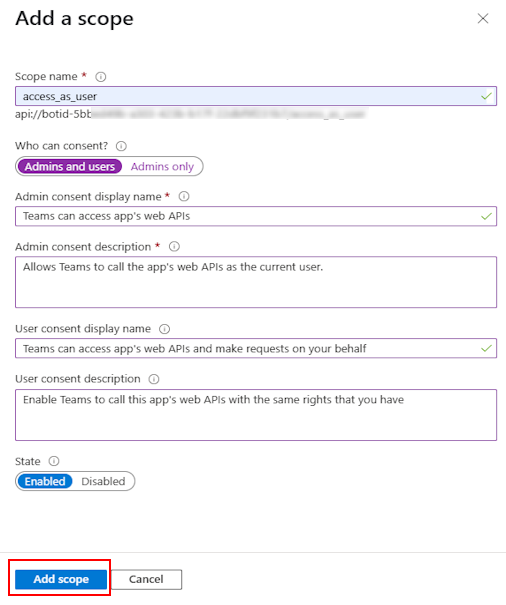Focus the Scope name field with access_as_user
506x605 pixels.
tap(256, 96)
